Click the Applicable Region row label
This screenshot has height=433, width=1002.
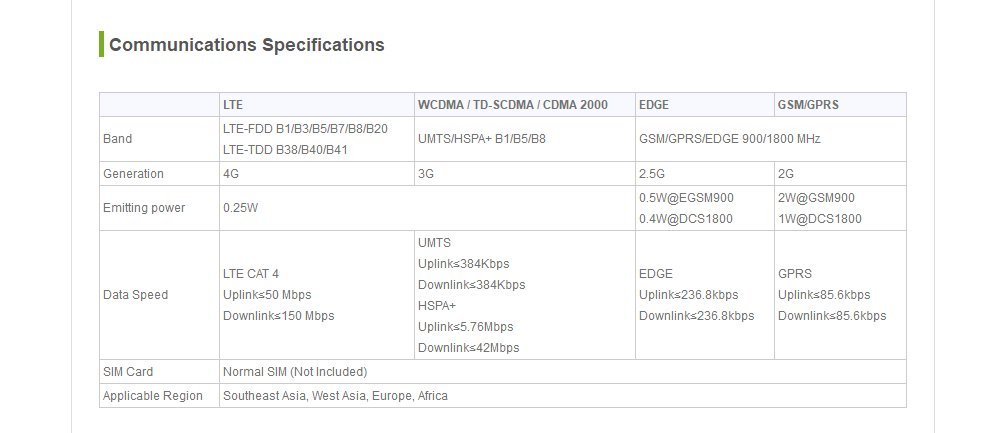click(x=152, y=396)
